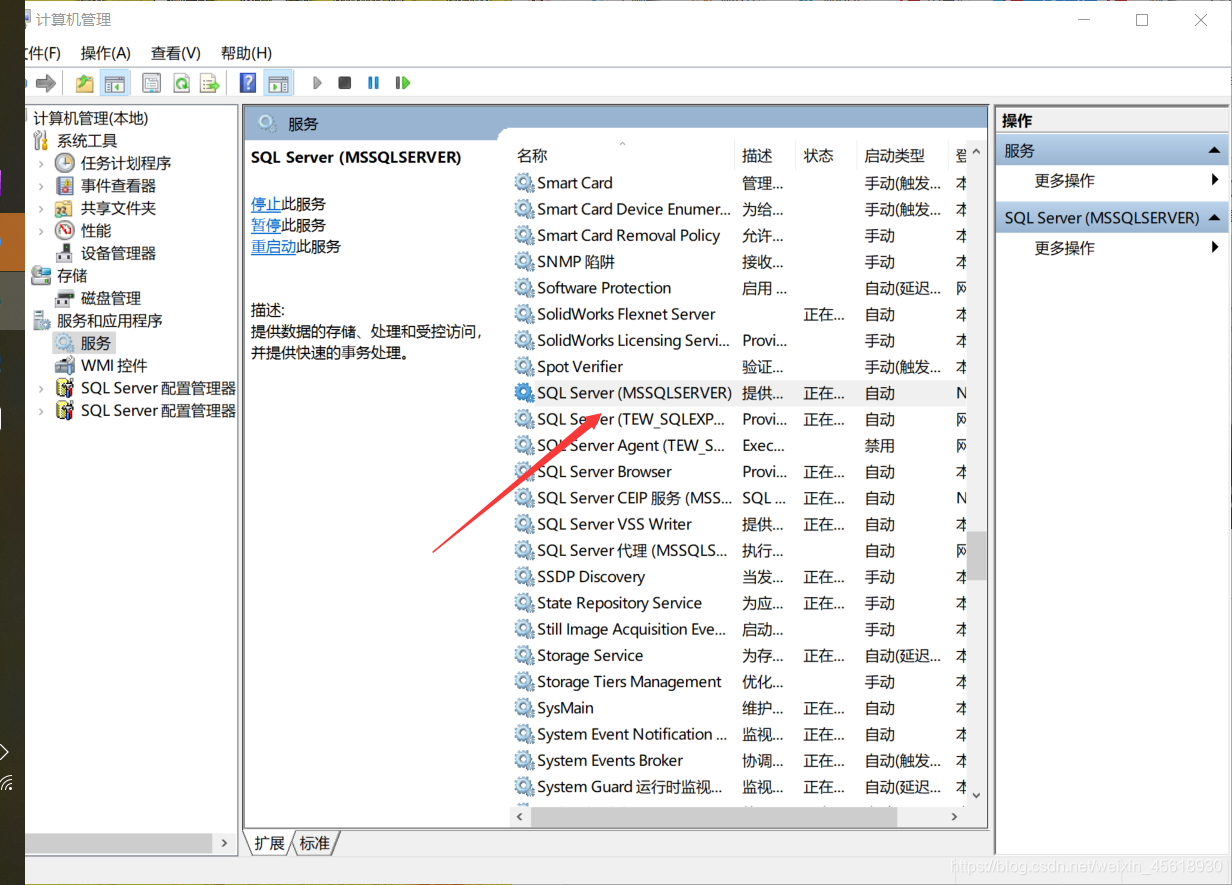
Task: Sort by the 启动类型 column header
Action: click(x=895, y=156)
